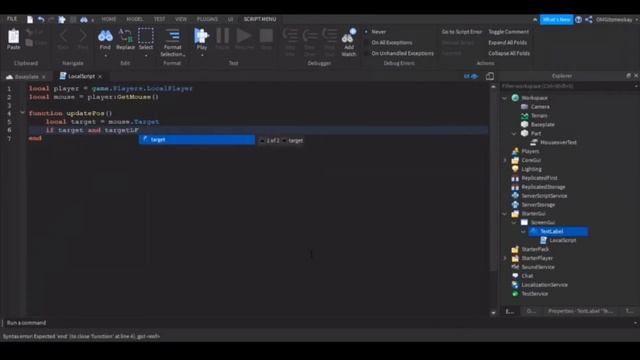Click the Add Watch icon

click(x=349, y=36)
